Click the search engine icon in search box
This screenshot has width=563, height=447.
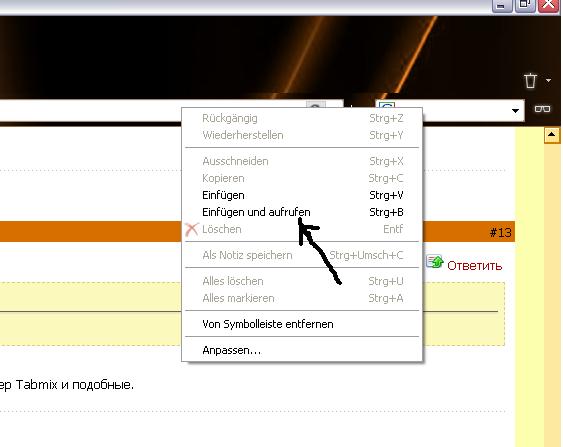pos(387,104)
